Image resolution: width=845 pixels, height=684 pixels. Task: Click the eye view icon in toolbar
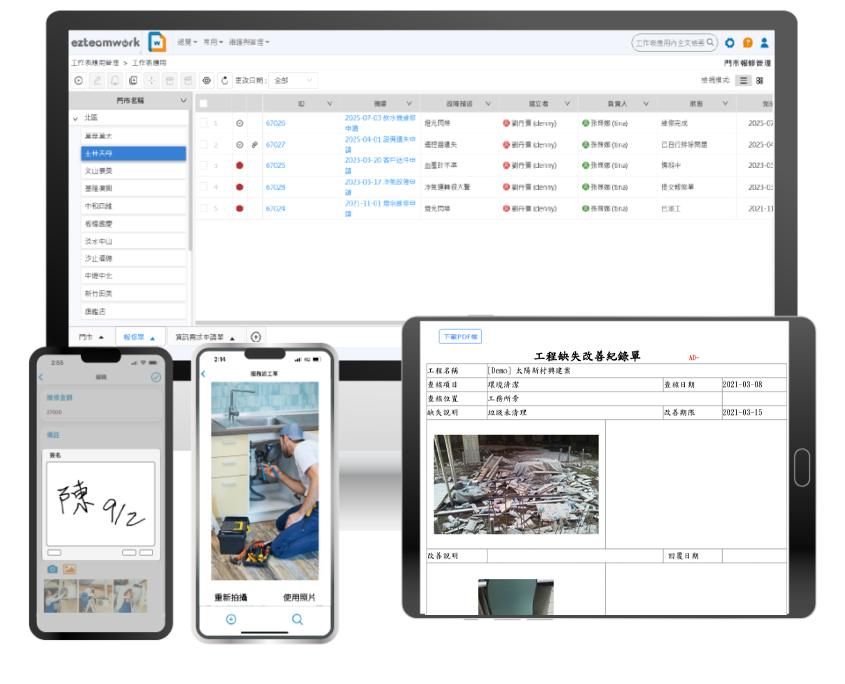[x=206, y=81]
